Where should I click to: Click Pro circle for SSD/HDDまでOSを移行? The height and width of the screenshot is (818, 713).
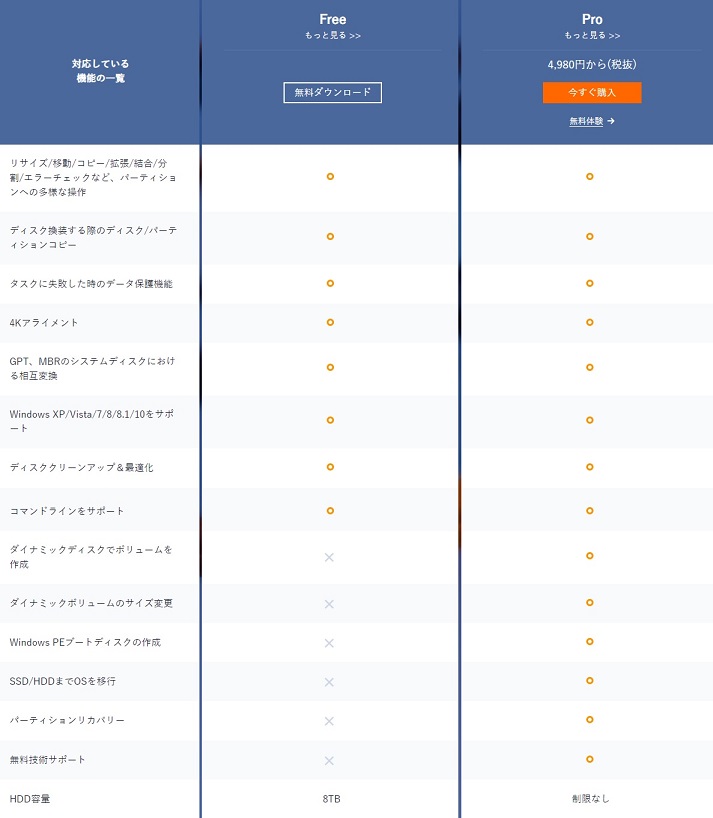coord(589,681)
